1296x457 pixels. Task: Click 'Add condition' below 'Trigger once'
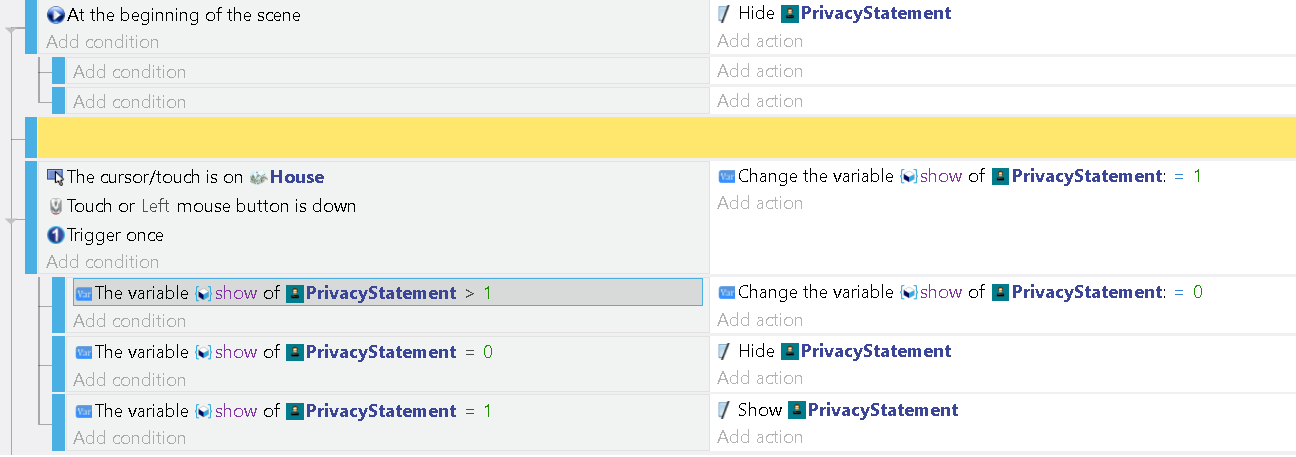click(x=103, y=262)
